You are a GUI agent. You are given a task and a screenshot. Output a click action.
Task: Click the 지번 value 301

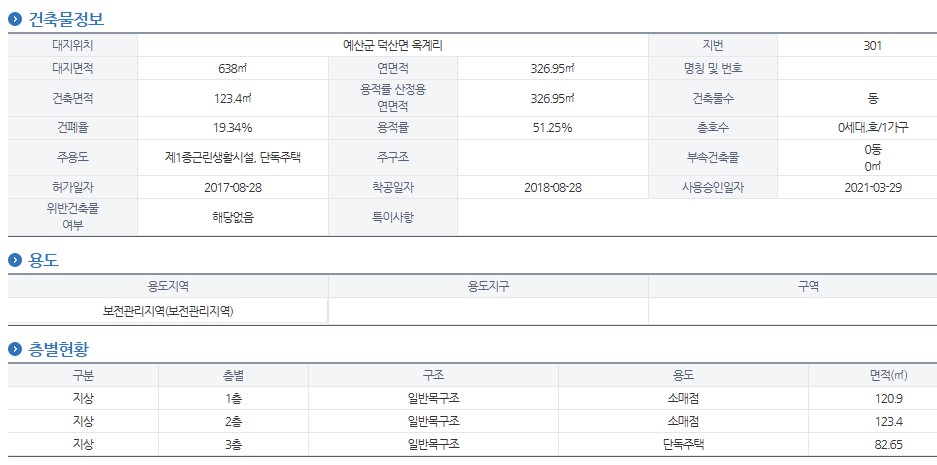pos(872,45)
